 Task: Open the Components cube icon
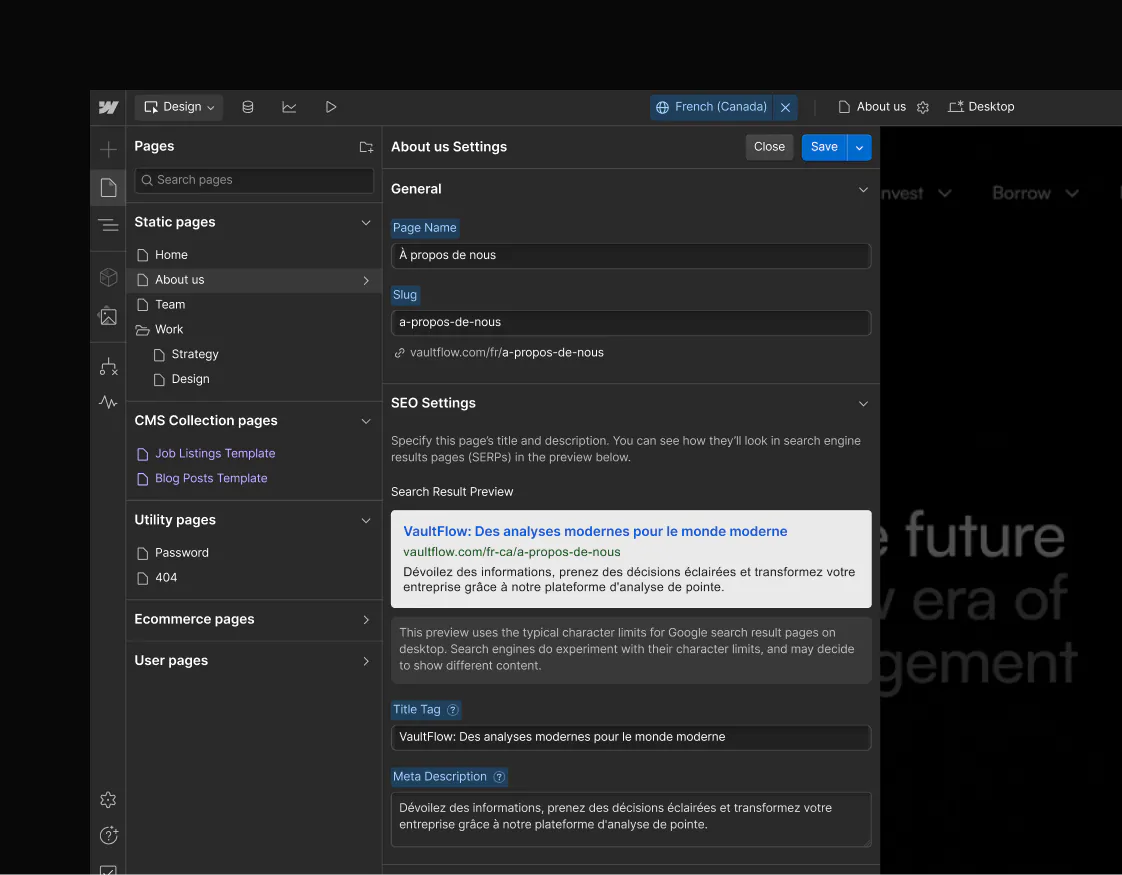tap(108, 277)
